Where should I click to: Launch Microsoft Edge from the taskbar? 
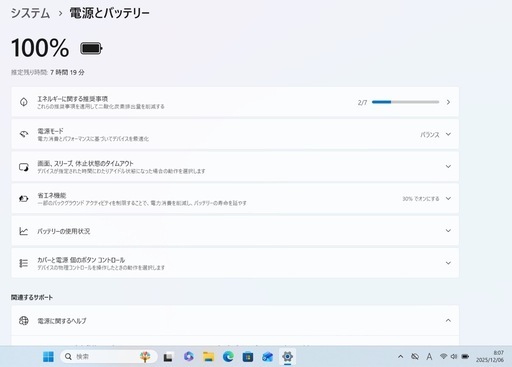228,357
